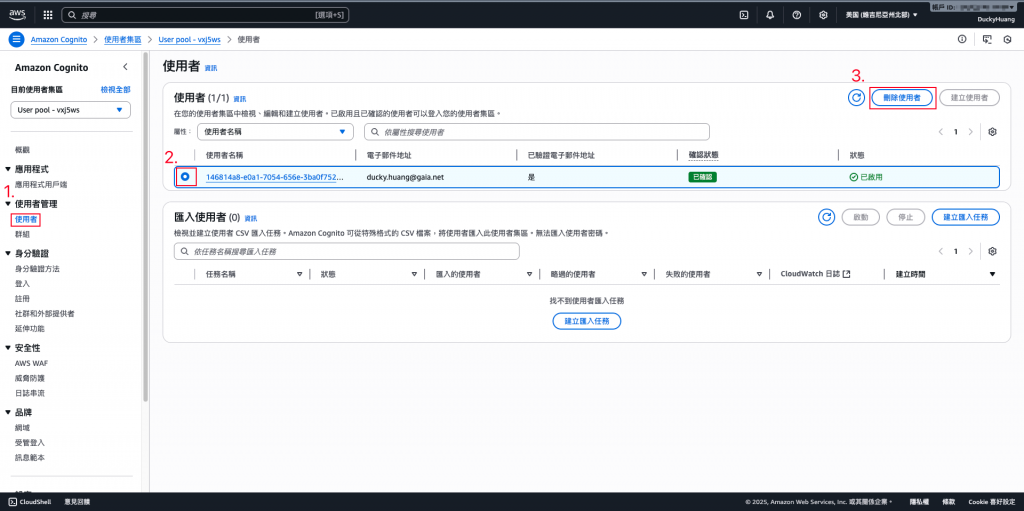This screenshot has width=1024, height=511.
Task: Open the region selector dropdown
Action: (x=882, y=14)
